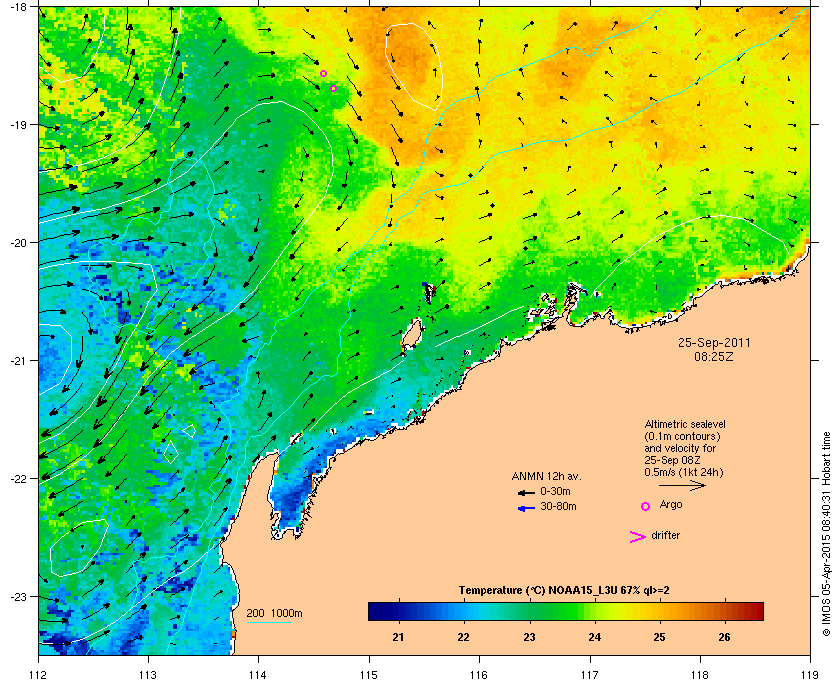
Task: Click the blue 30-80m legend arrow
Action: tap(526, 508)
